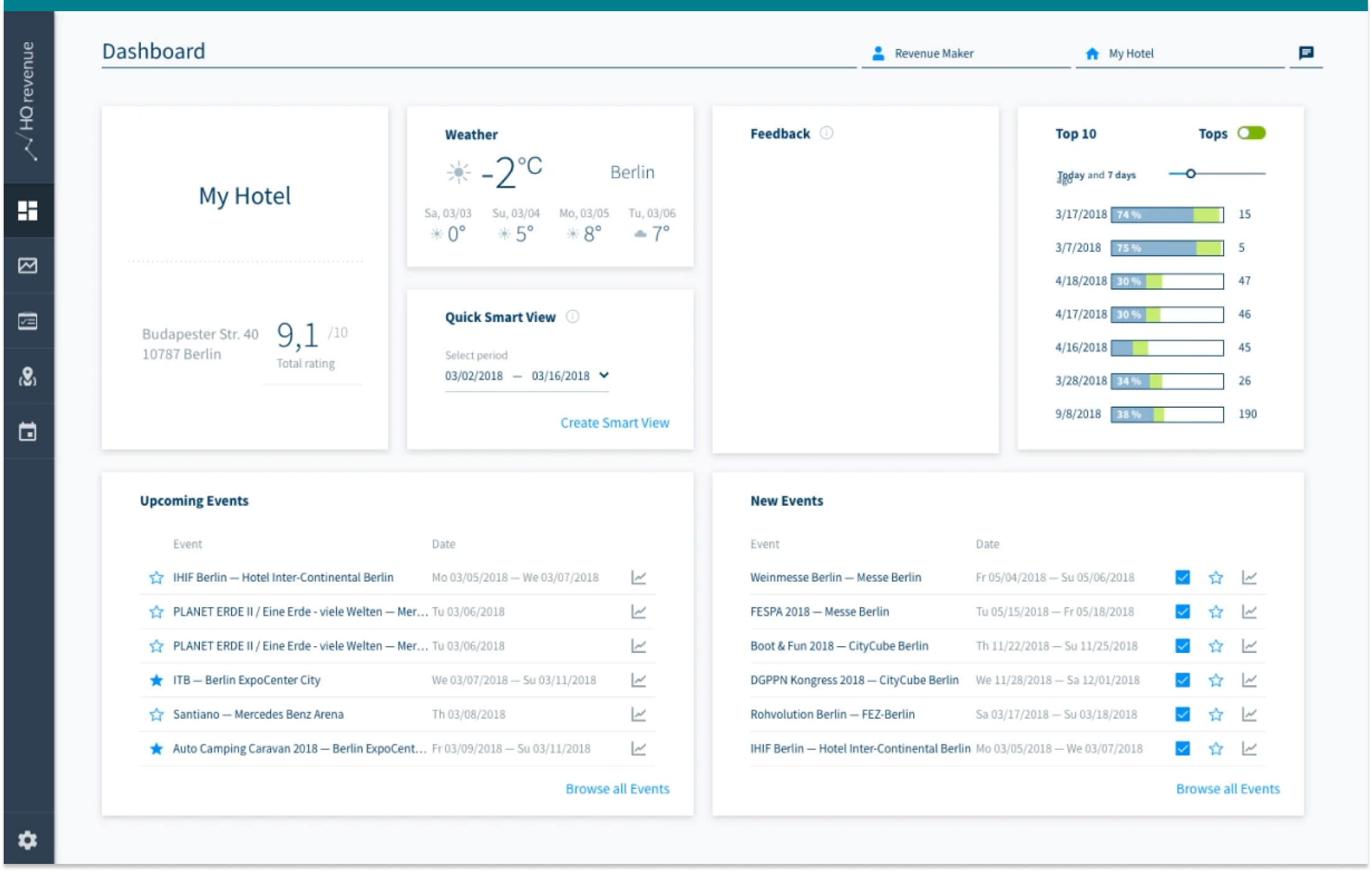Star the IHIF Berlin upcoming event
Screen dimensions: 1372x872
pyautogui.click(x=156, y=578)
